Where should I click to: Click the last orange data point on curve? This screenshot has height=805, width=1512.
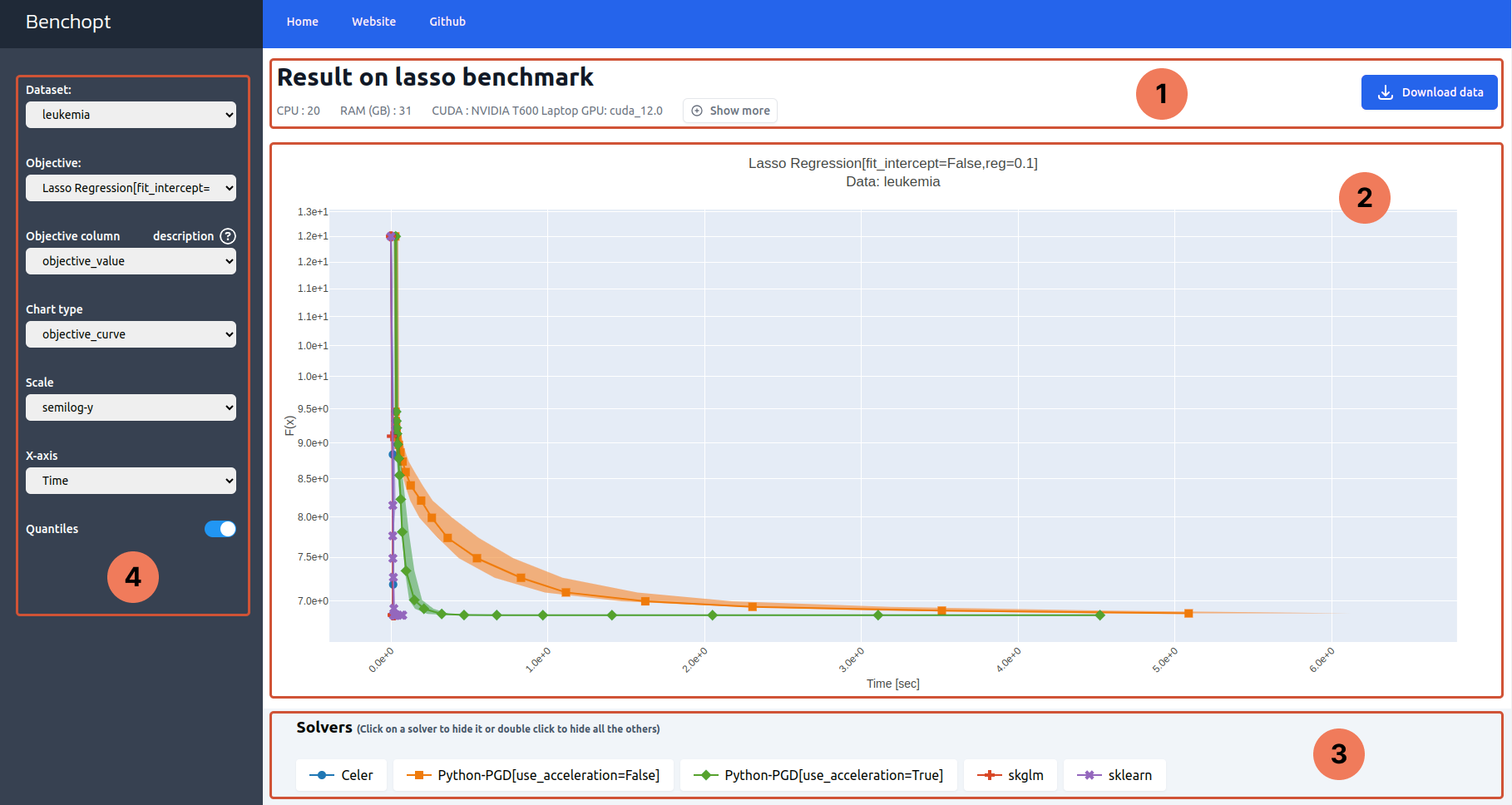(x=1188, y=614)
